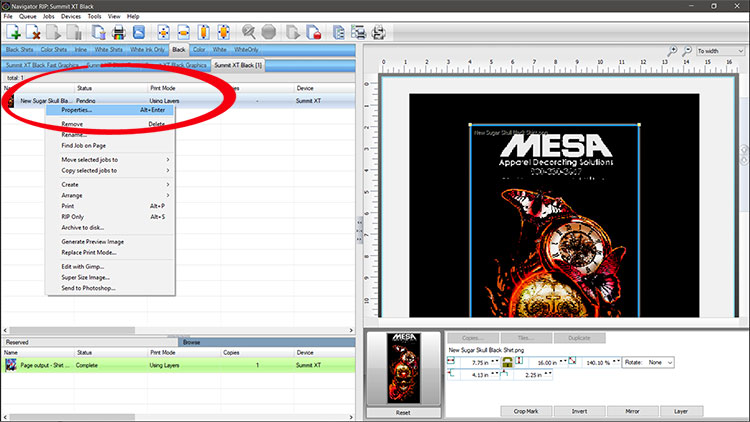Click the fourth orange fit-to-page icon
The width and height of the screenshot is (750, 422).
pos(223,33)
